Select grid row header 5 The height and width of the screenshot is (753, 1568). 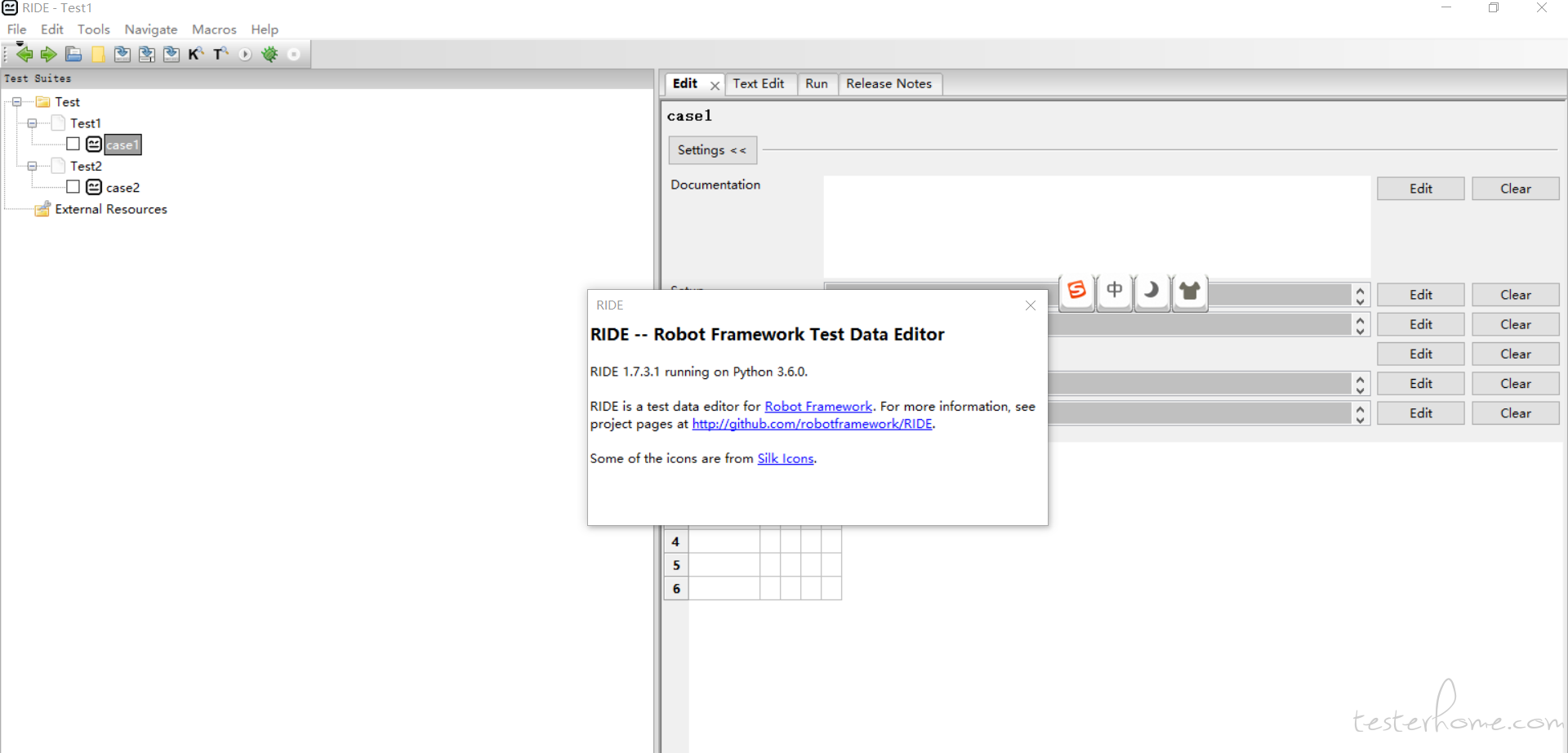(x=676, y=565)
